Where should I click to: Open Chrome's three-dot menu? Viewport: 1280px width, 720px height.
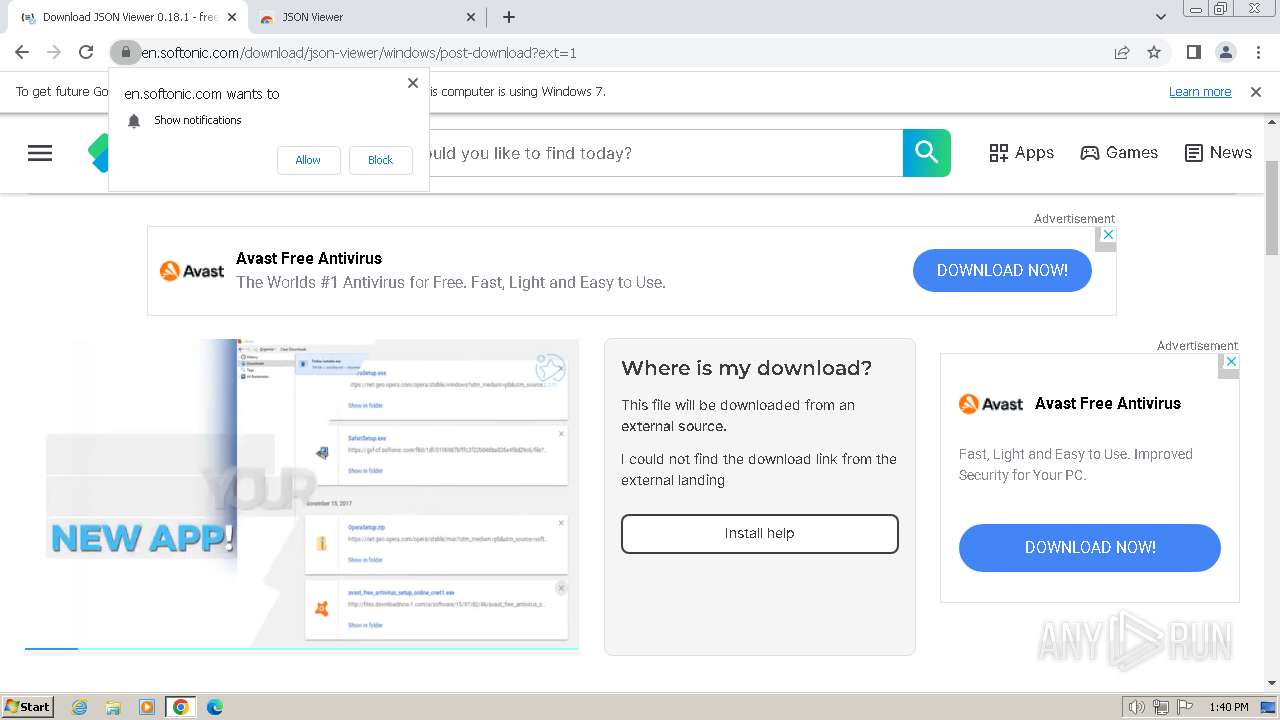[x=1257, y=52]
